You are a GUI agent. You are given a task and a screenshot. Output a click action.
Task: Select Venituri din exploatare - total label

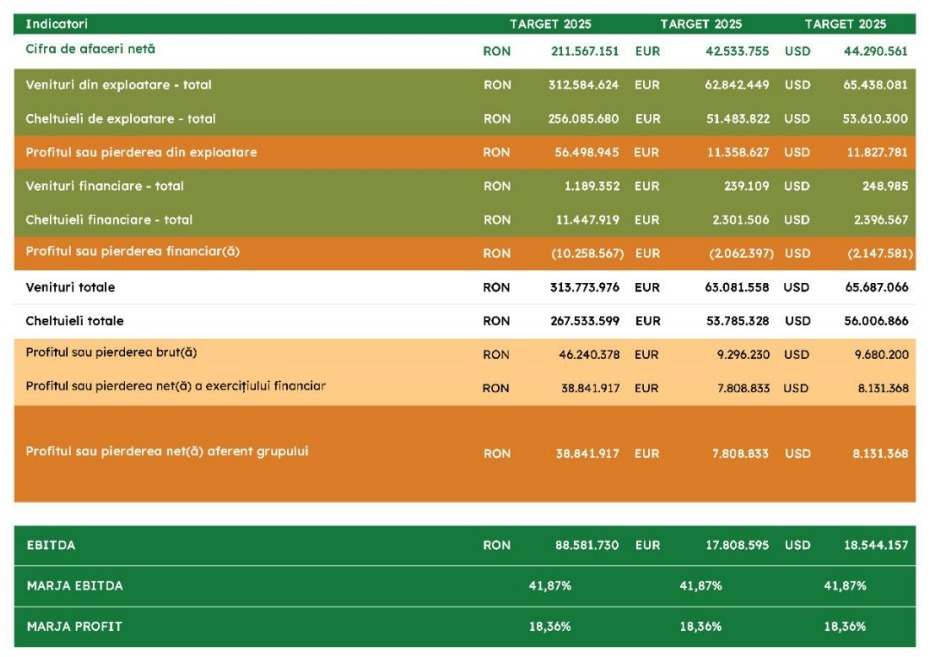(118, 85)
